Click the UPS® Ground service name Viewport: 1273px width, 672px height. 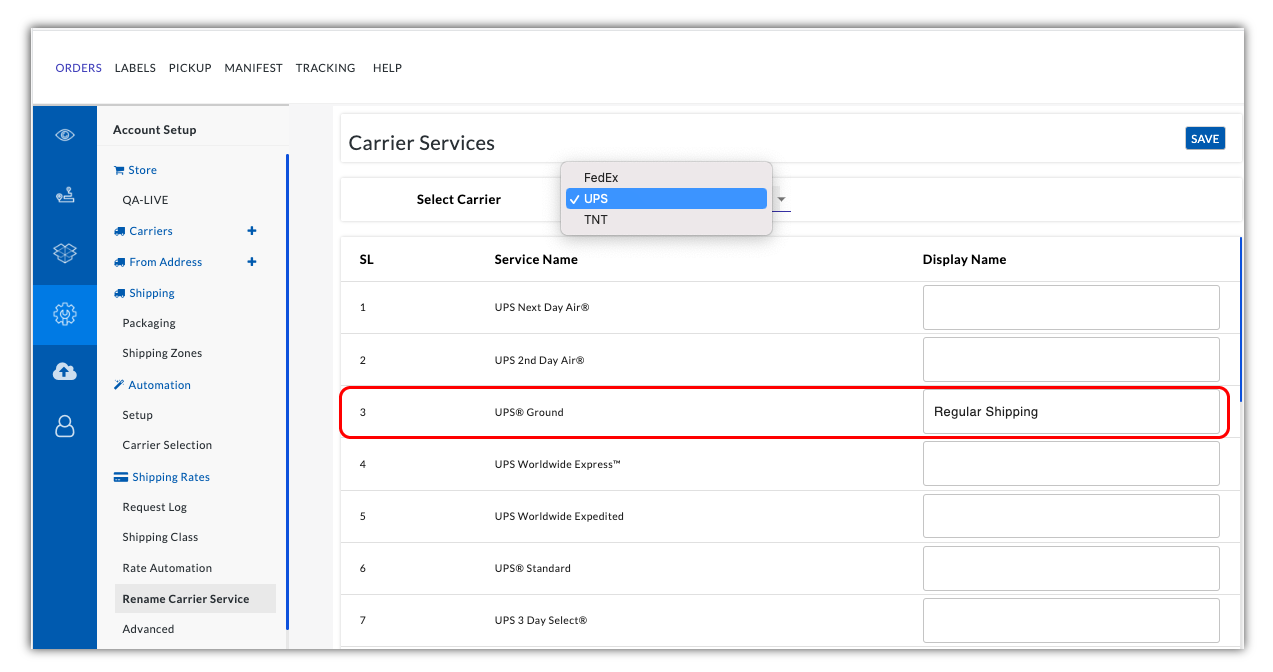tap(529, 412)
